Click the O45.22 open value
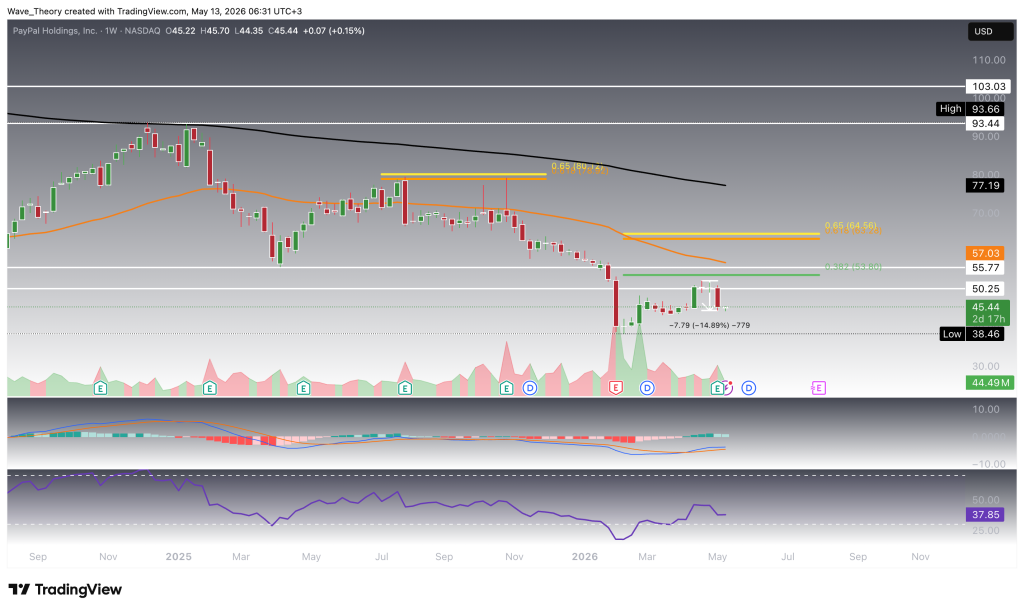 point(180,31)
